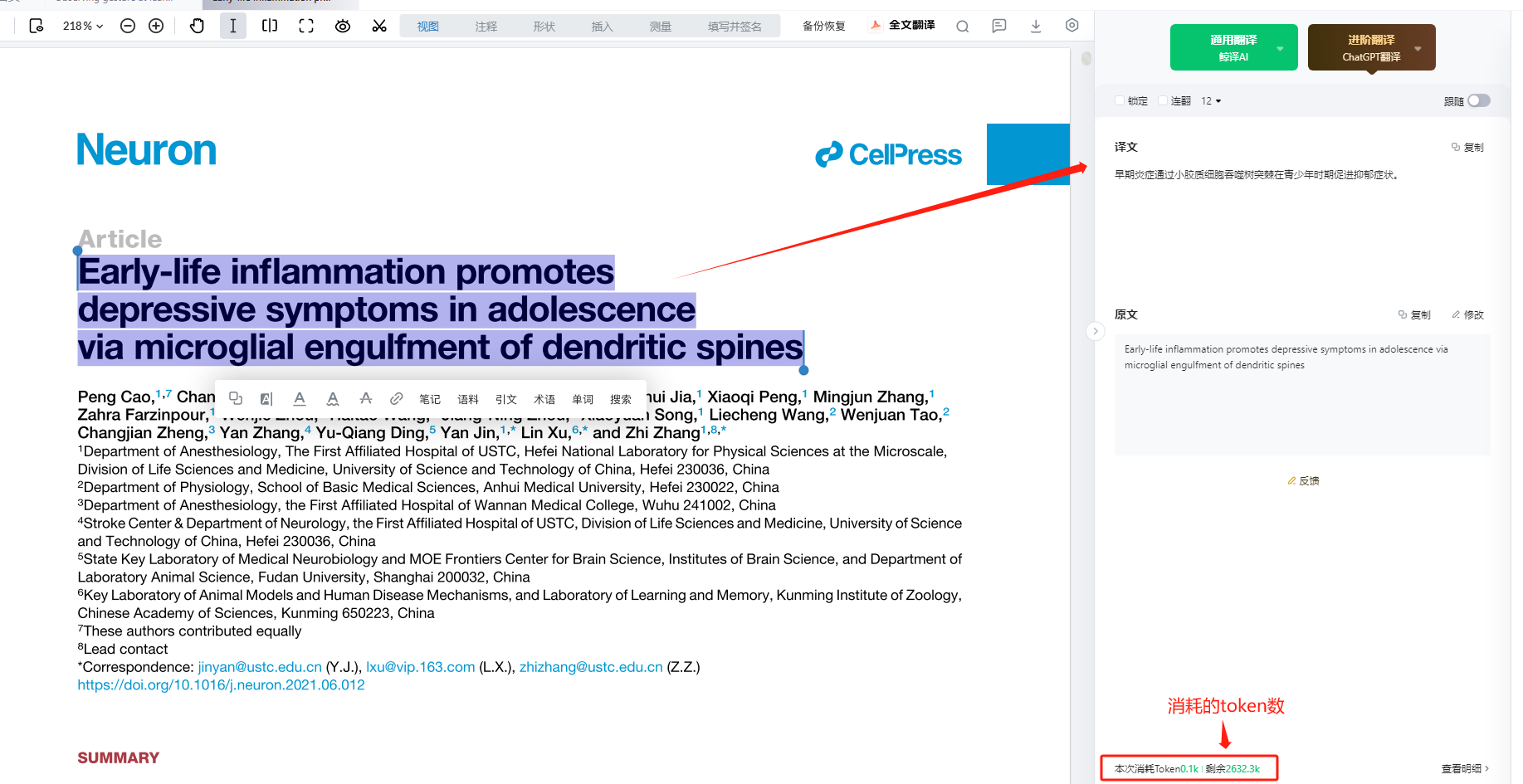Apply strikethrough from the floating toolbar
Viewport: 1523px width, 784px height.
pyautogui.click(x=365, y=399)
